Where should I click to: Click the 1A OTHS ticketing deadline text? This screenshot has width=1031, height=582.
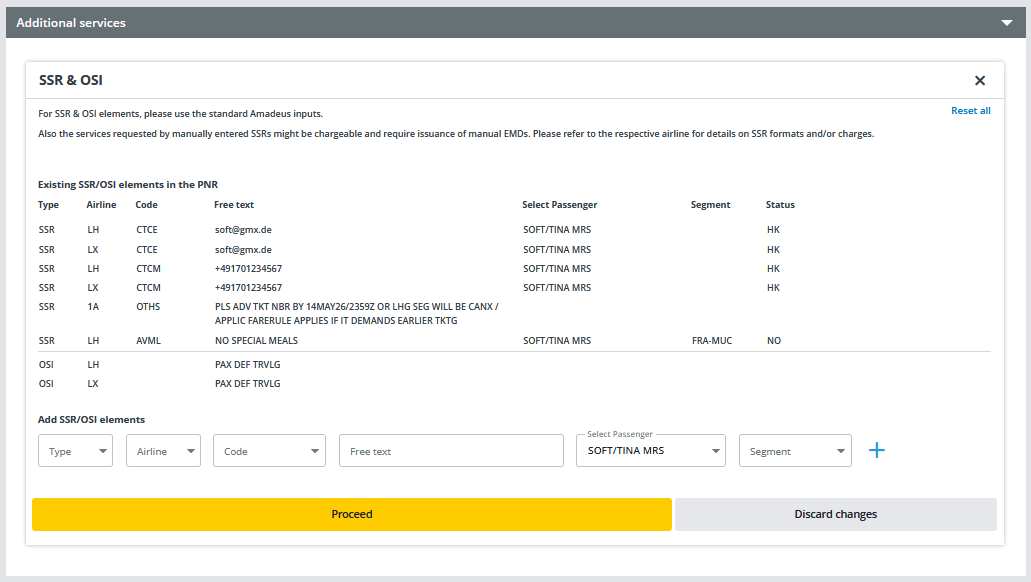[x=356, y=313]
